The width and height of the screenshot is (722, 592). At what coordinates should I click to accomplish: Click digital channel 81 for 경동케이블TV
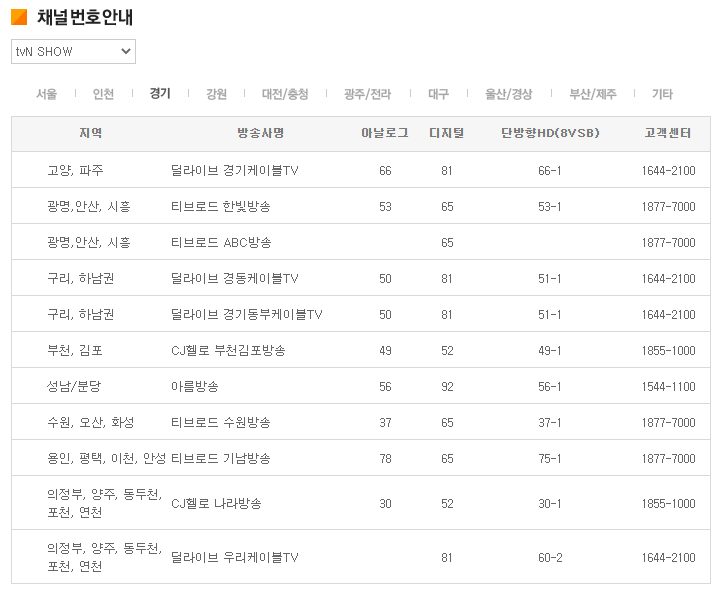click(x=447, y=279)
